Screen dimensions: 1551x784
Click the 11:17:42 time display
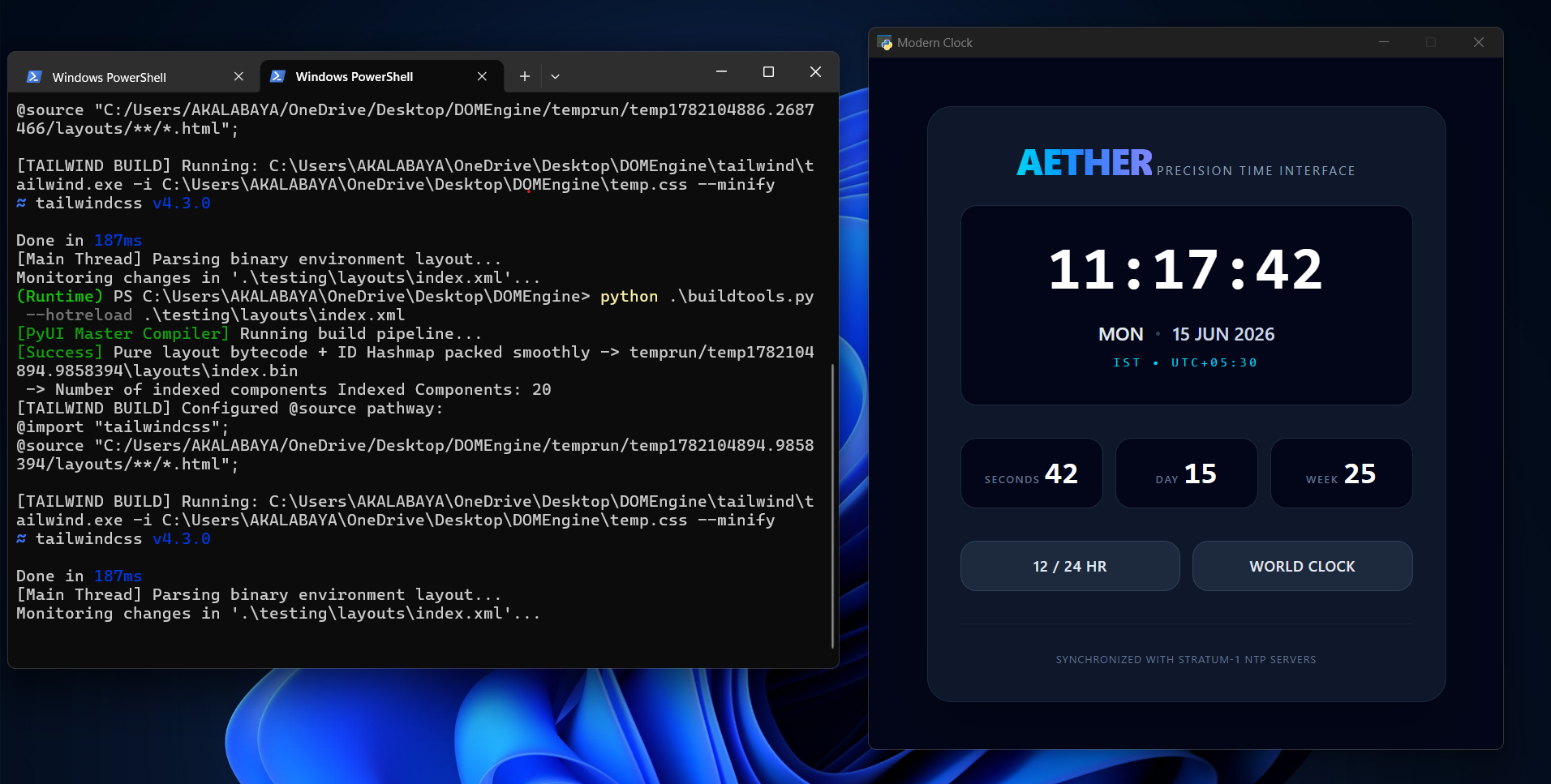point(1186,270)
